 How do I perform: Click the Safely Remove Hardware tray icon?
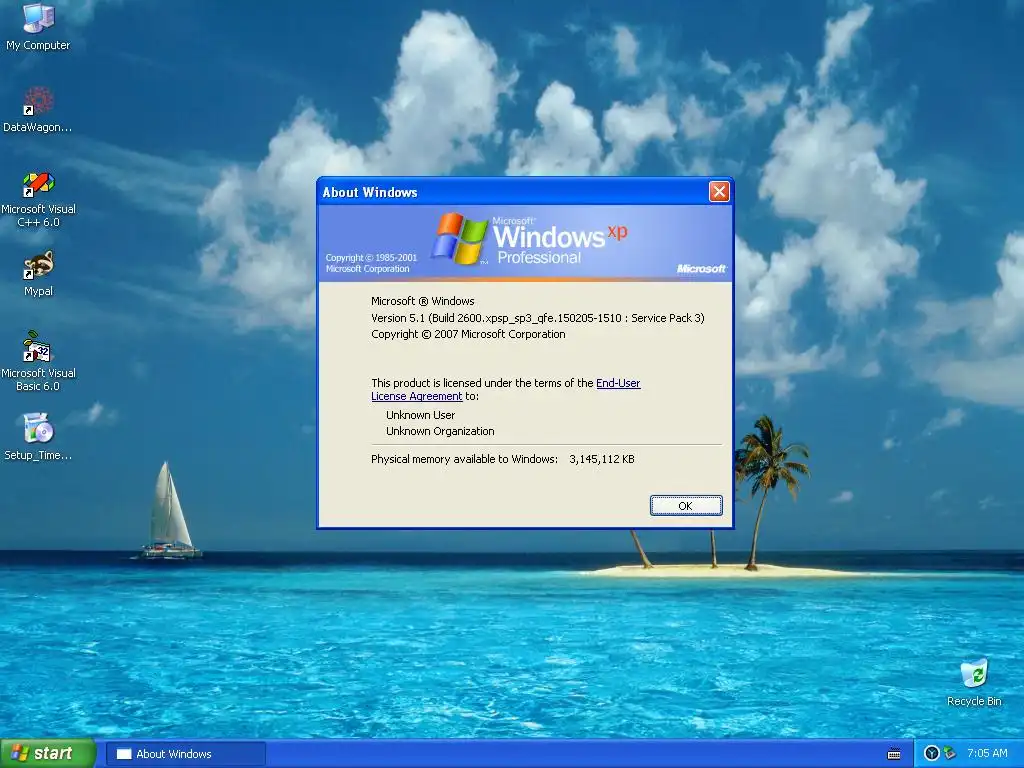pyautogui.click(x=949, y=754)
